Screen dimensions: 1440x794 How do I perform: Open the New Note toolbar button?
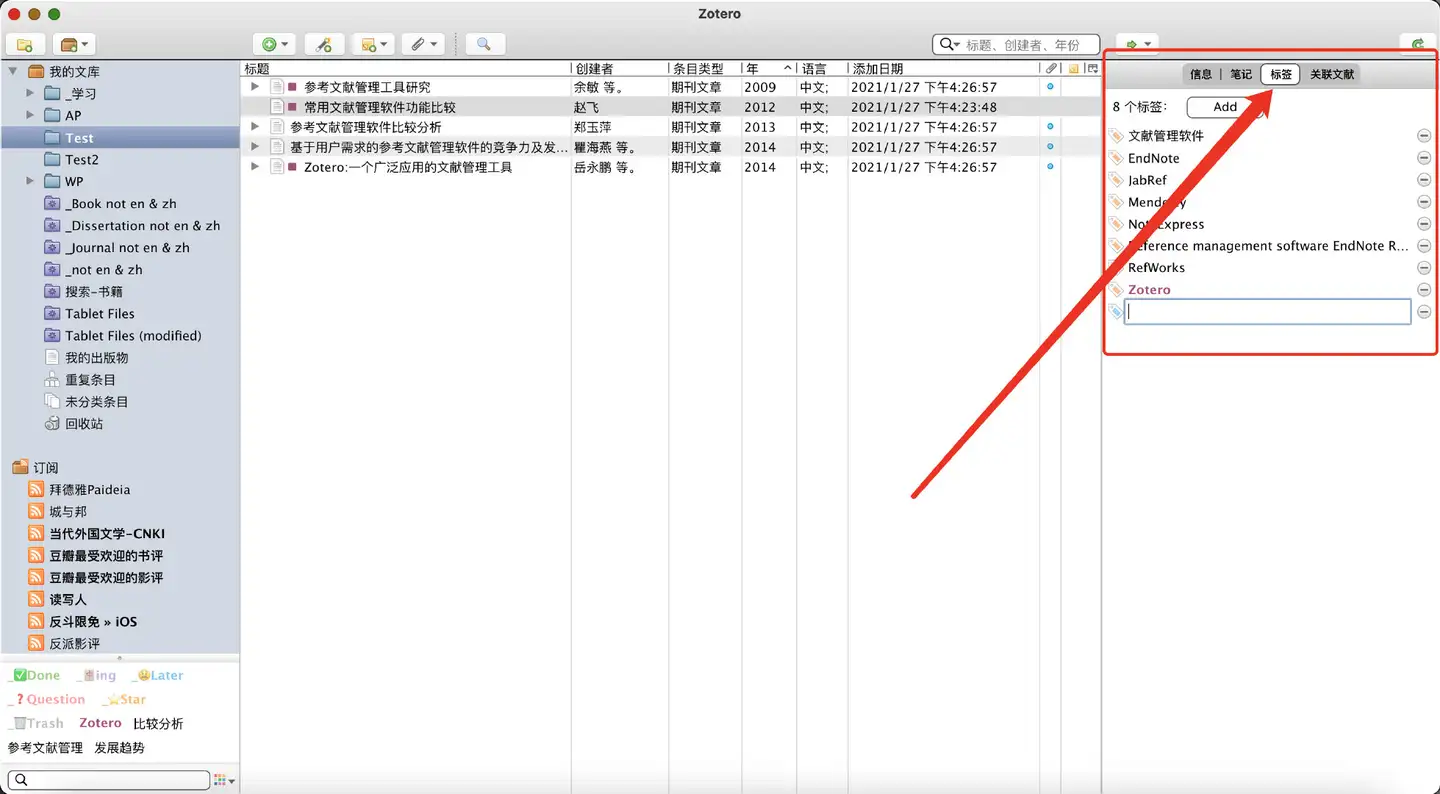click(373, 44)
